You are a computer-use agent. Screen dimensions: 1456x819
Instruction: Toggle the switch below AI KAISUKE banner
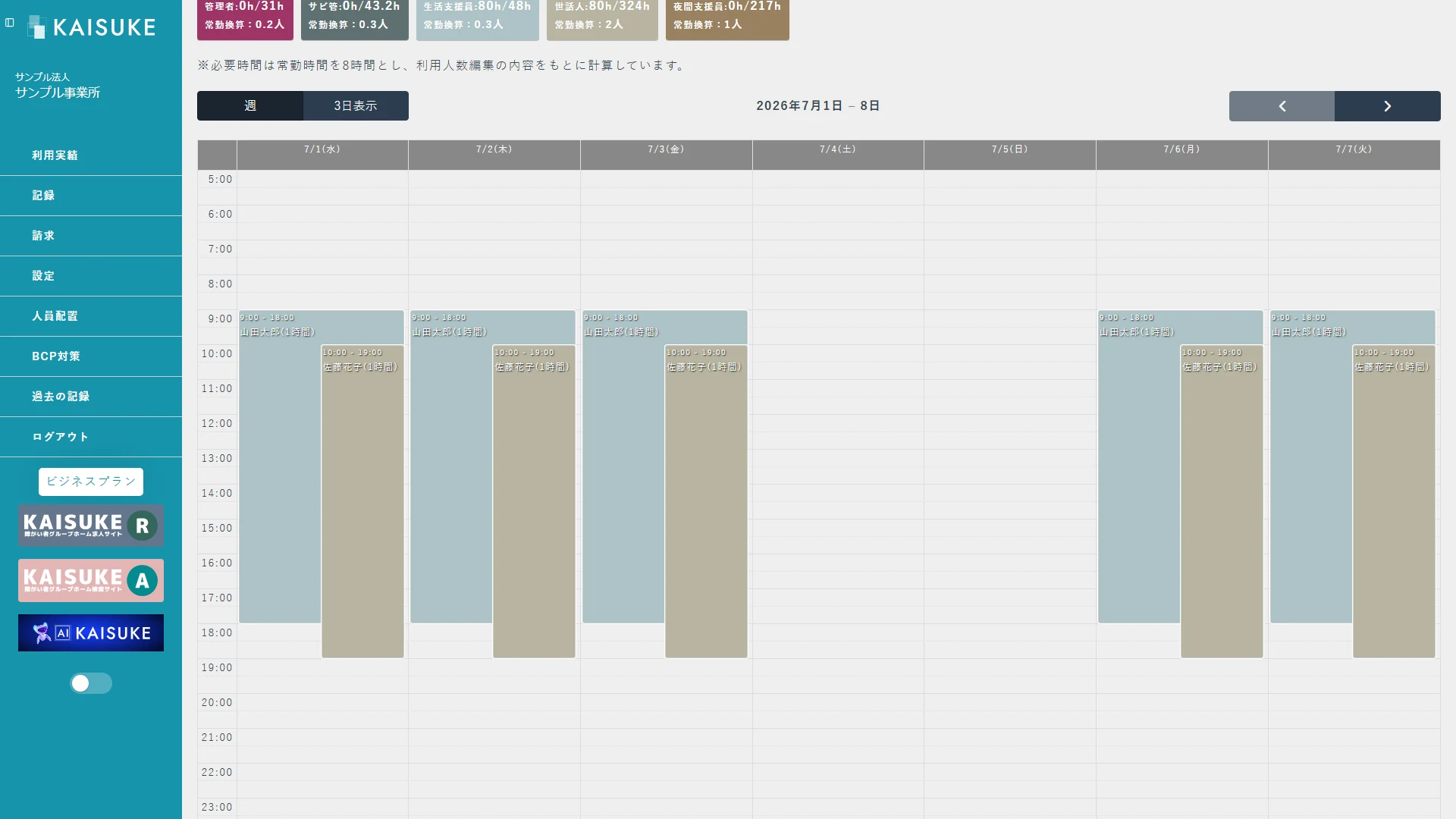(91, 683)
